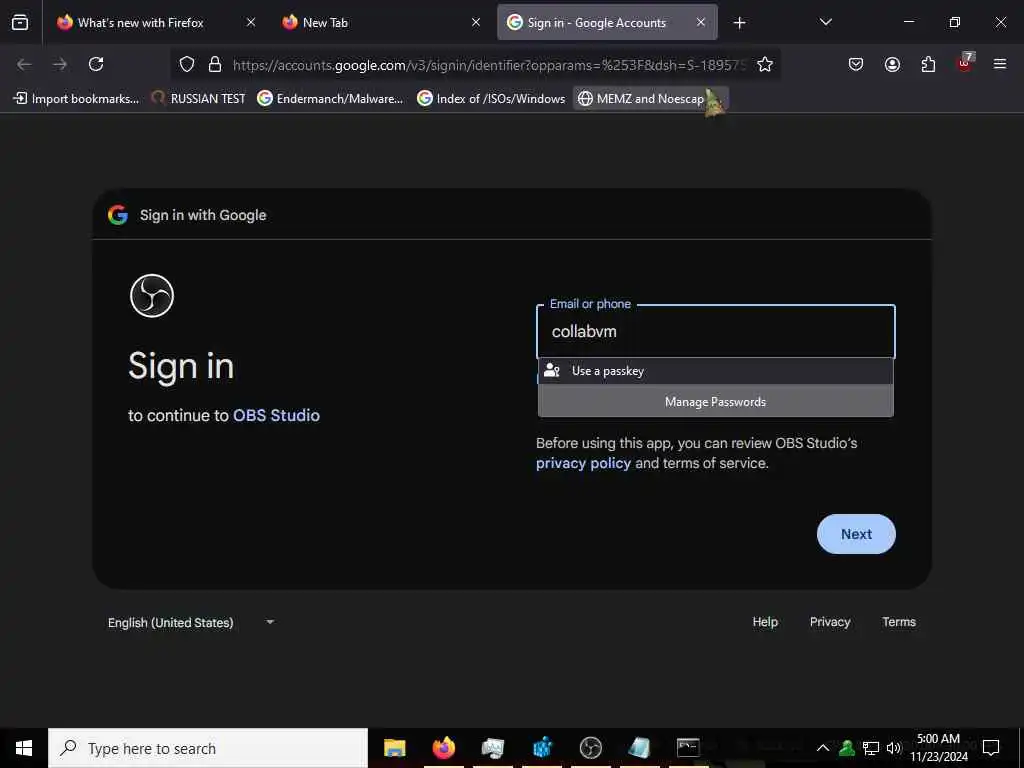Open Firefox account profile icon
This screenshot has height=768, width=1024.
tap(892, 64)
